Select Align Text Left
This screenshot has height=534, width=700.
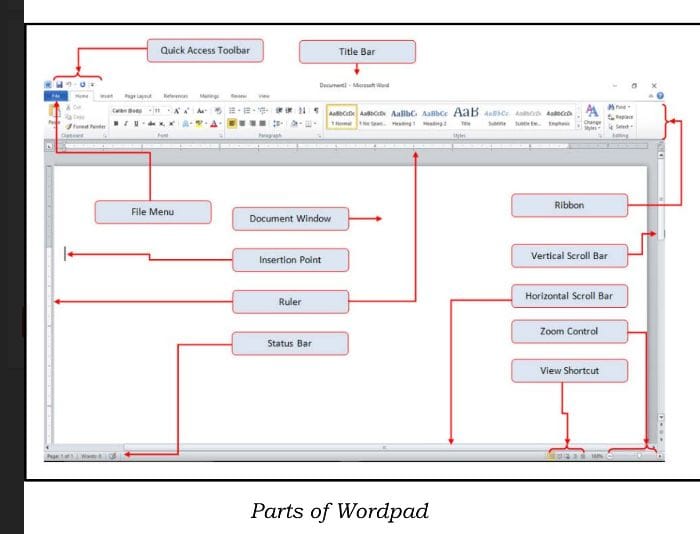232,124
